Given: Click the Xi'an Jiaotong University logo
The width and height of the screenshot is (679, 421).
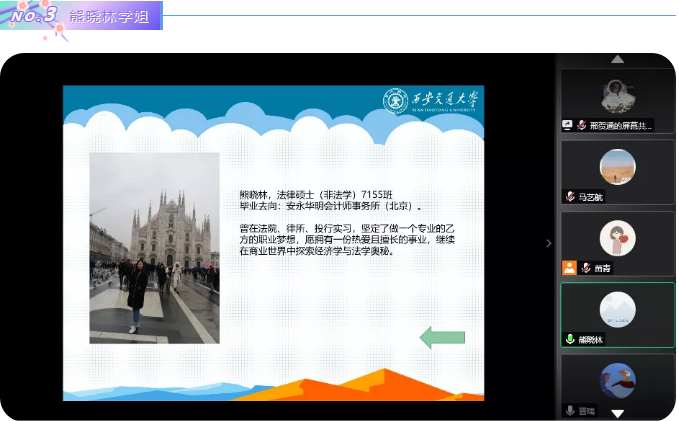Looking at the screenshot, I should pos(432,101).
